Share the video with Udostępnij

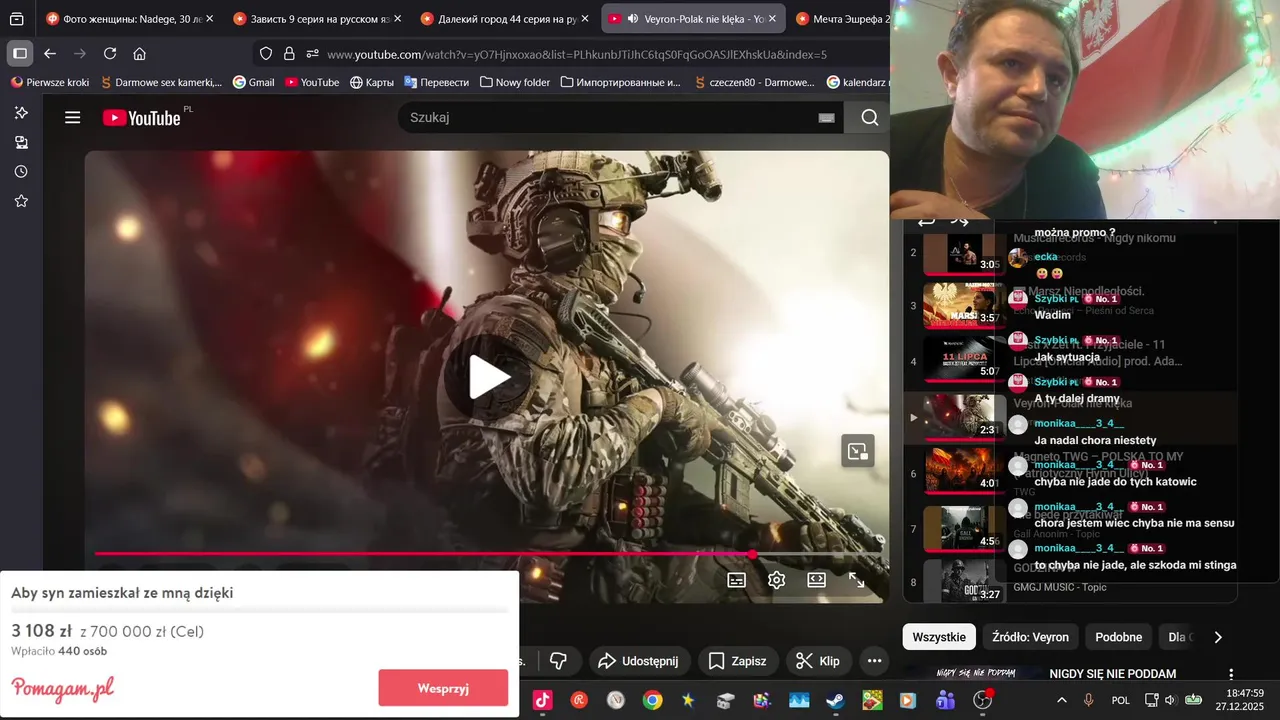(x=637, y=661)
